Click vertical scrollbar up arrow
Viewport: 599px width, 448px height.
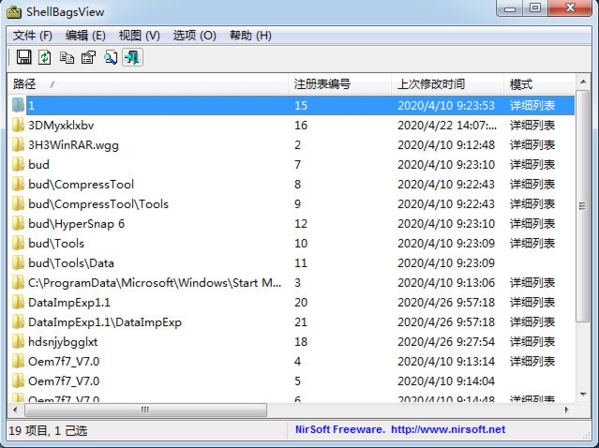point(583,82)
